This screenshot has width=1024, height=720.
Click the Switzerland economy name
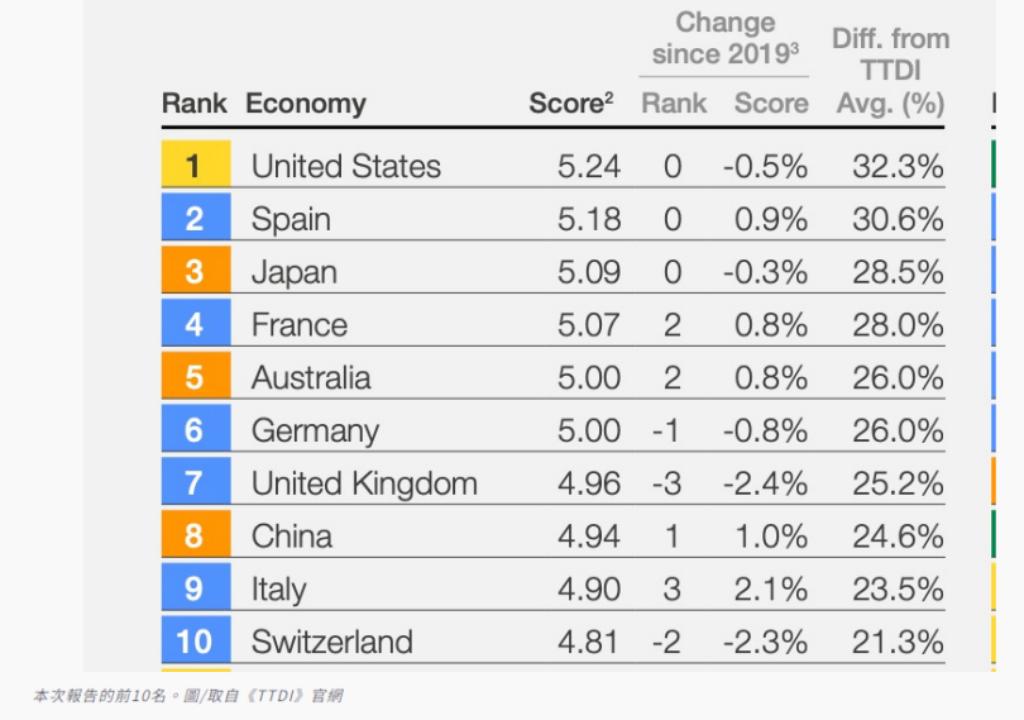coord(332,642)
